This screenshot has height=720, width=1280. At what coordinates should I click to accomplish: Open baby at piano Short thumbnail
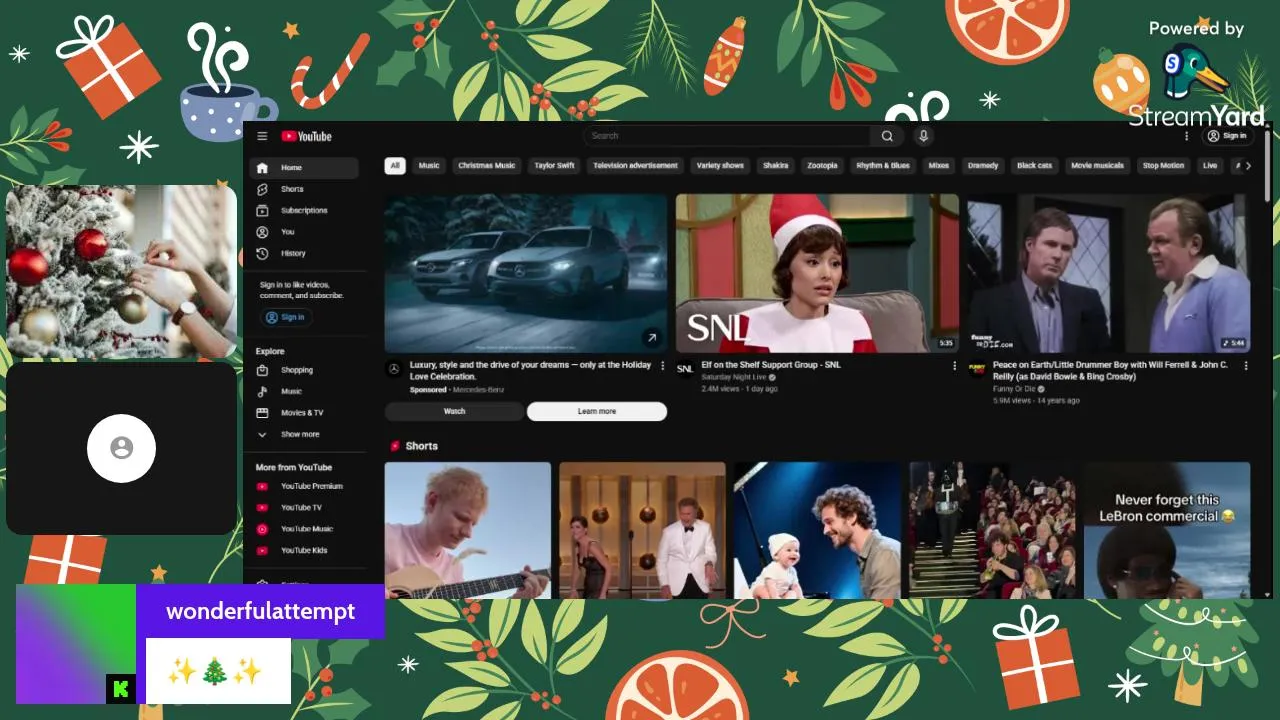tap(817, 530)
